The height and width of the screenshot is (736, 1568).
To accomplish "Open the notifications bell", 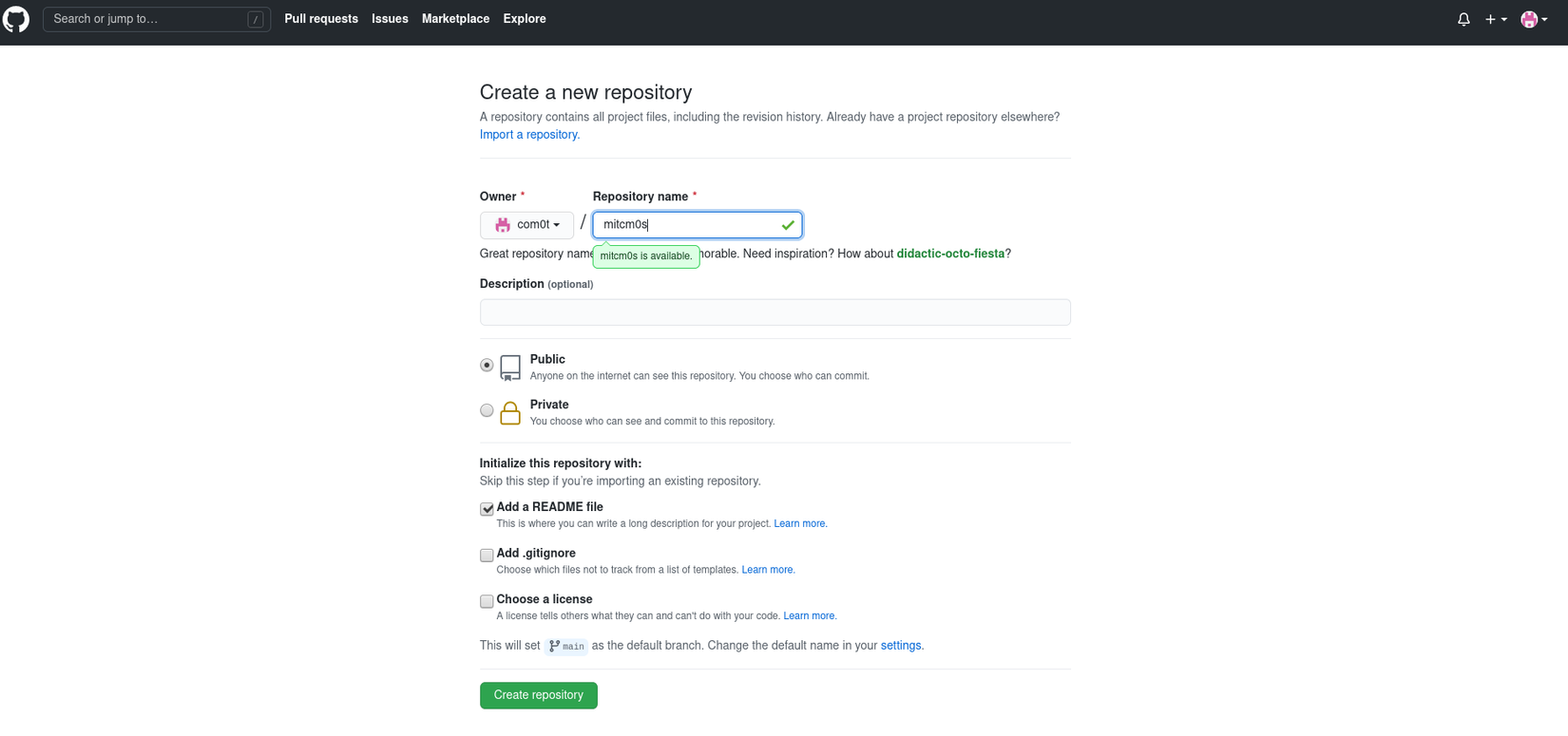I will coord(1463,19).
